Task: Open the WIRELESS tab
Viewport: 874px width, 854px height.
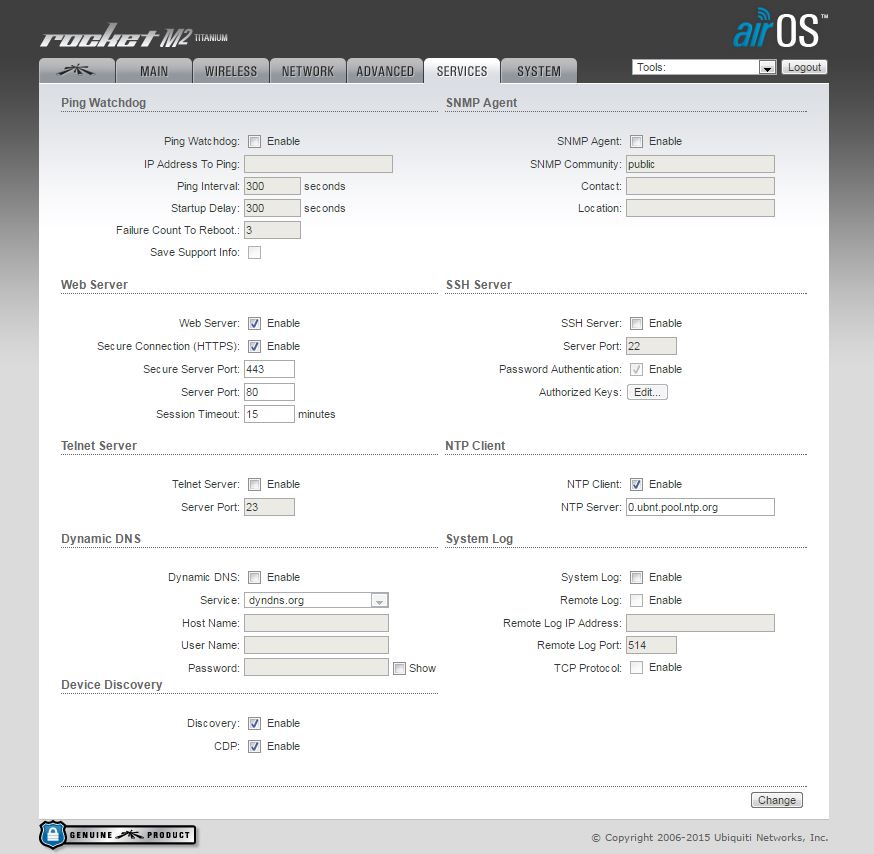Action: coord(231,71)
